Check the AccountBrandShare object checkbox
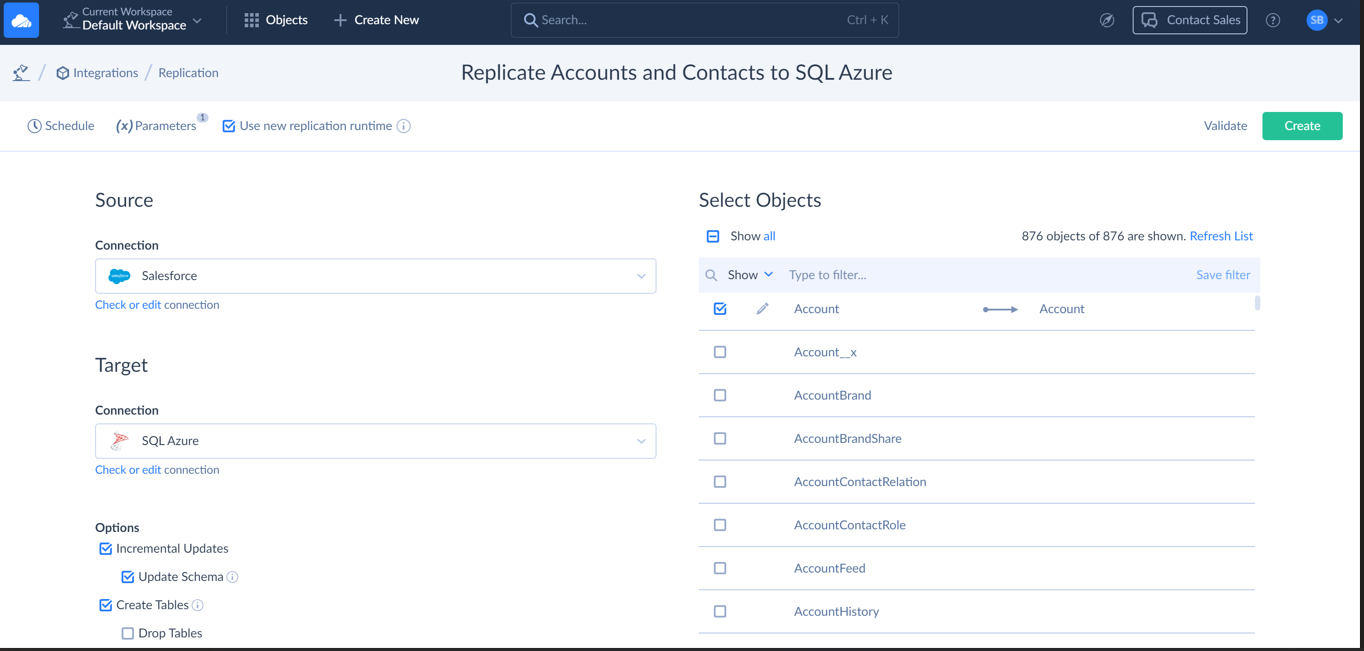The width and height of the screenshot is (1364, 651). click(x=720, y=438)
